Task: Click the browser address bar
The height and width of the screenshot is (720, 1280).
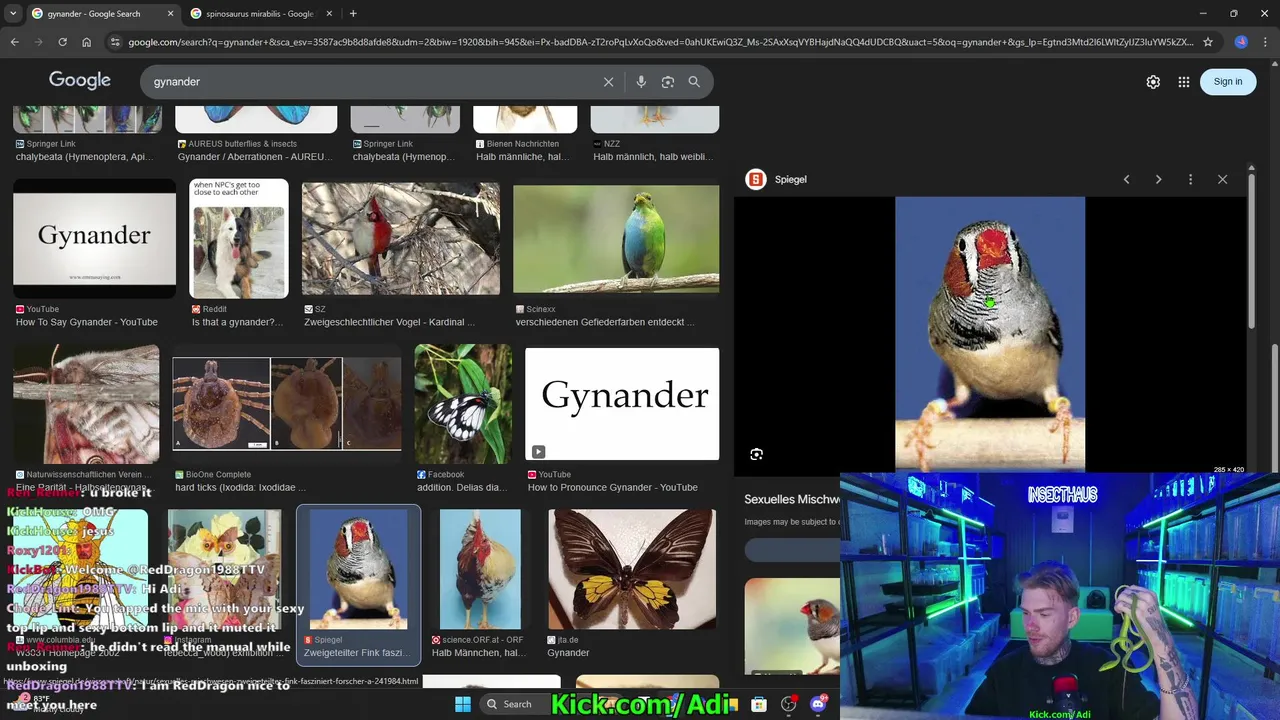Action: (660, 42)
